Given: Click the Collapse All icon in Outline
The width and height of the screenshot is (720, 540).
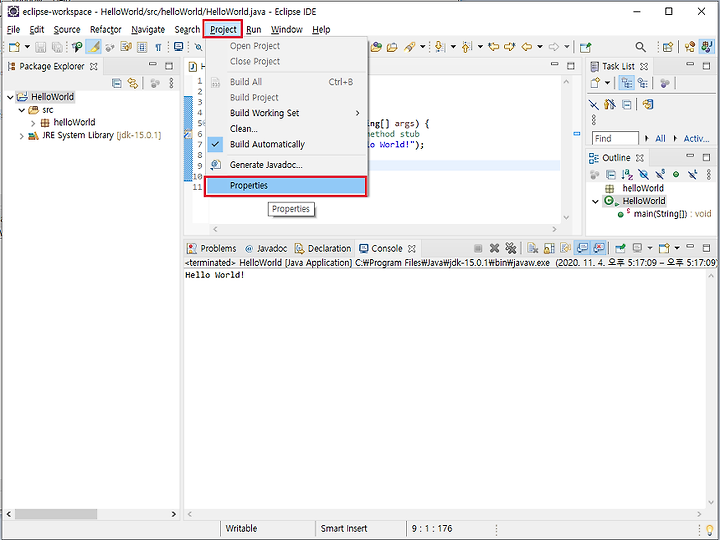Looking at the screenshot, I should point(611,174).
